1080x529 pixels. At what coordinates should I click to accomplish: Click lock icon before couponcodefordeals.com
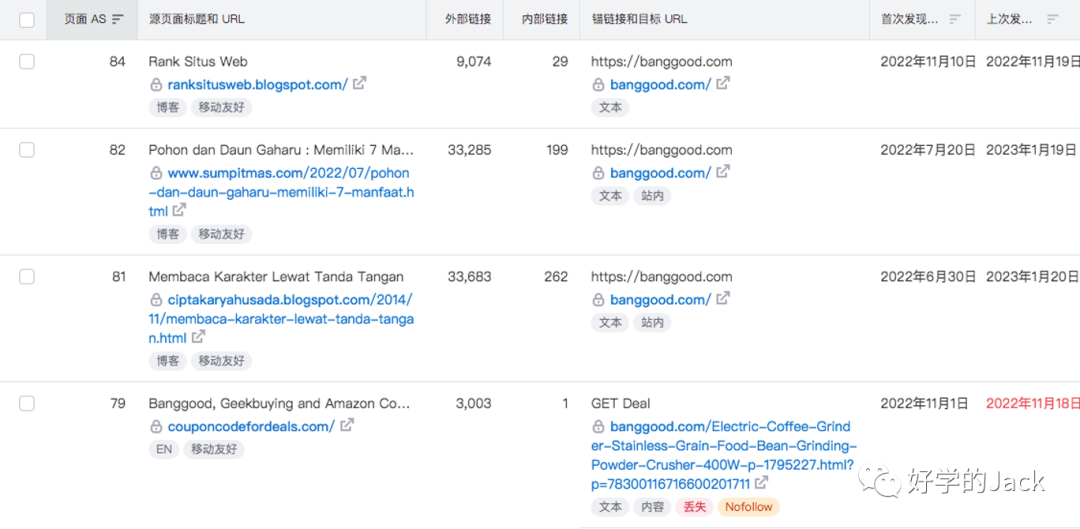click(x=156, y=427)
